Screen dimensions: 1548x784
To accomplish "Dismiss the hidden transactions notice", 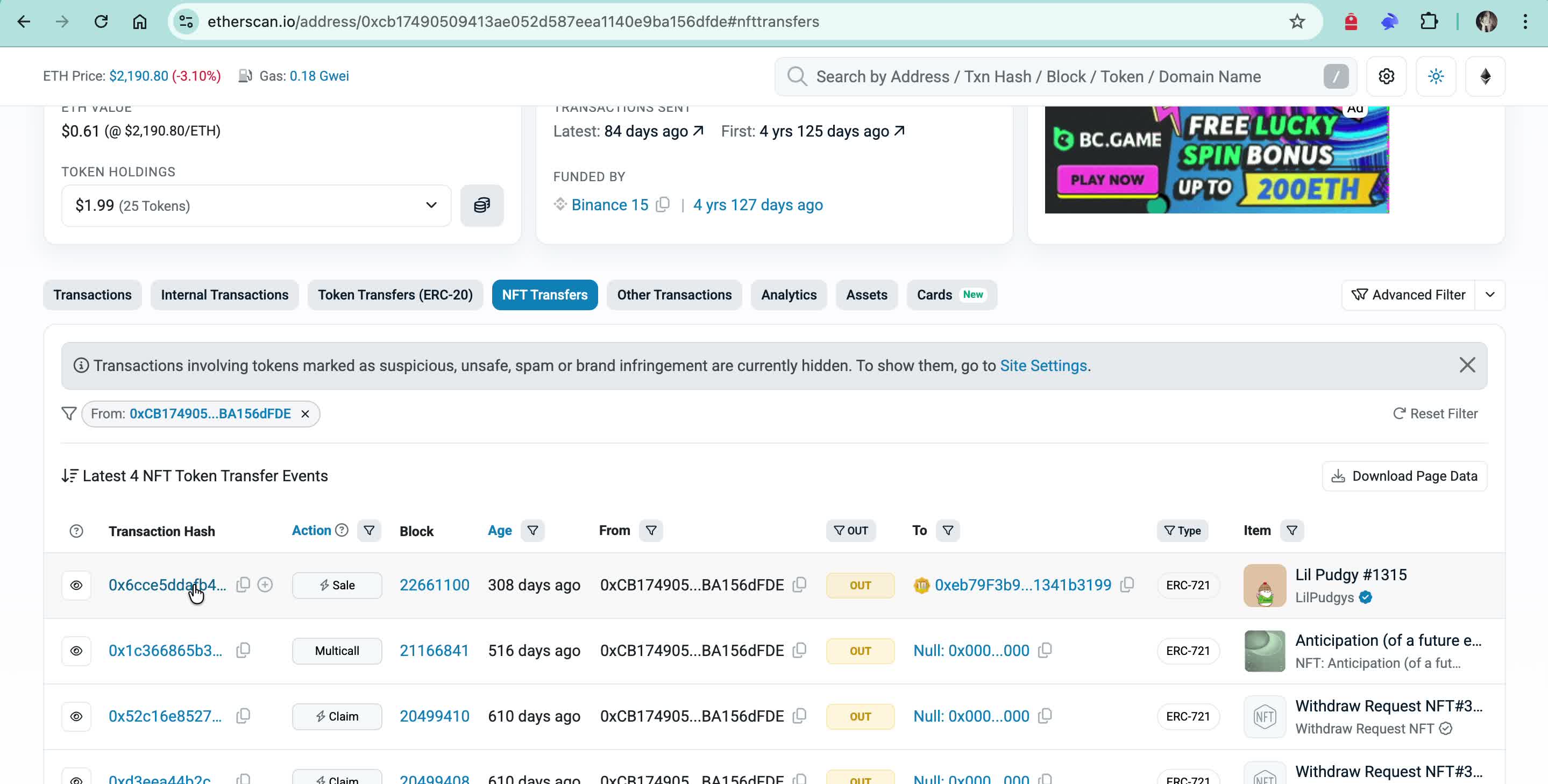I will coord(1467,365).
